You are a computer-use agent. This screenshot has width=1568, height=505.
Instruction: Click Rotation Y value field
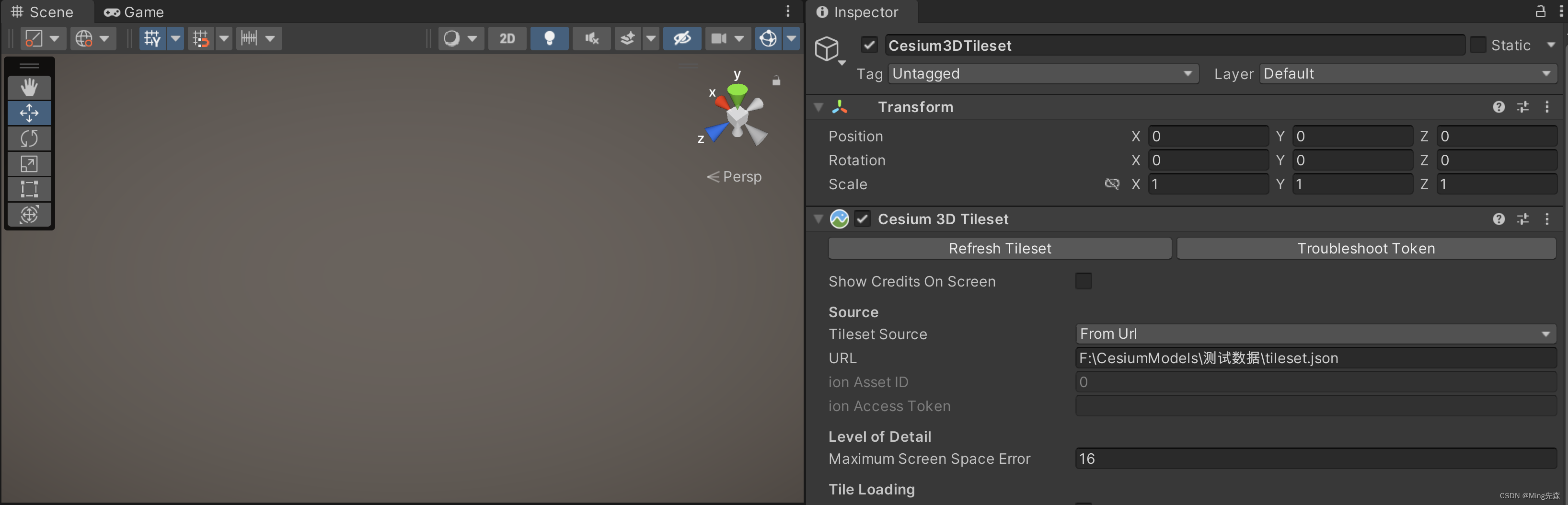[x=1352, y=160]
